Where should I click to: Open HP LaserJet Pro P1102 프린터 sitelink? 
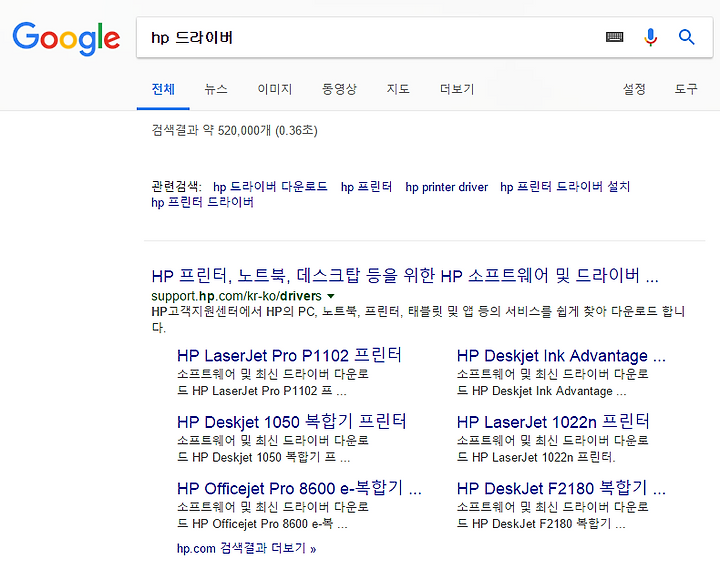point(289,355)
